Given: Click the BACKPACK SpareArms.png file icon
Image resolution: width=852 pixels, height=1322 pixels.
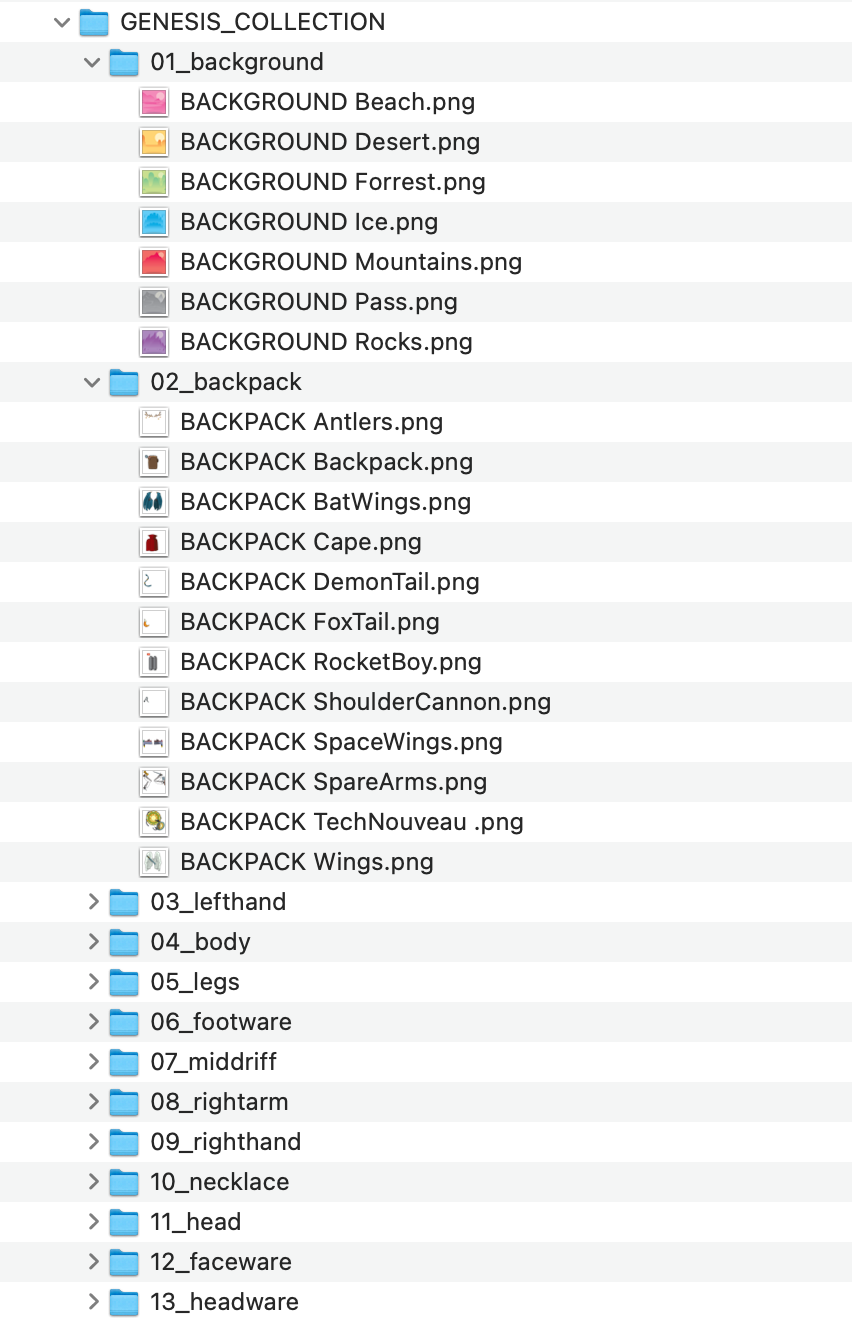Looking at the screenshot, I should point(153,782).
